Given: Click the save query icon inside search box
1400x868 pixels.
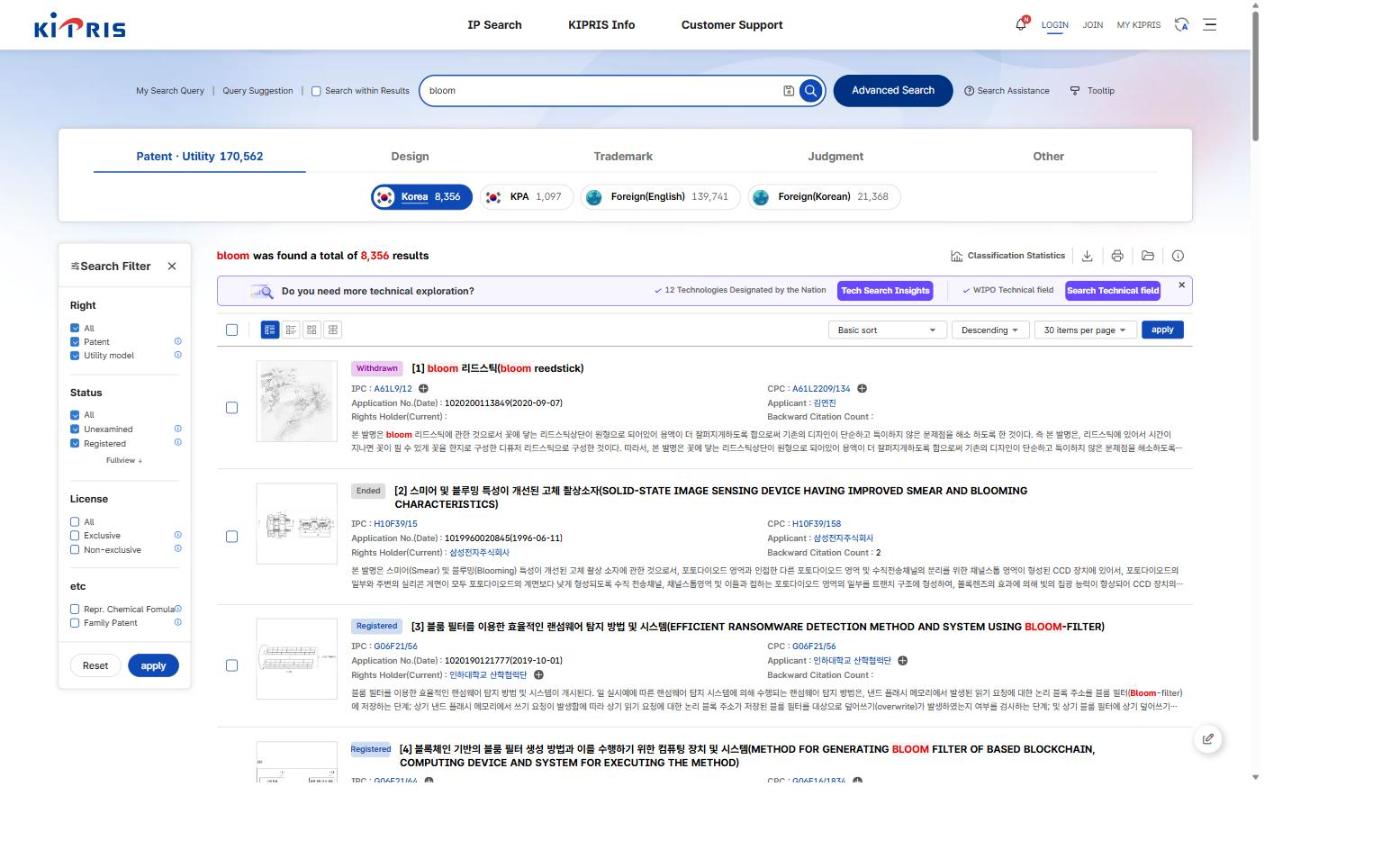Looking at the screenshot, I should point(789,90).
